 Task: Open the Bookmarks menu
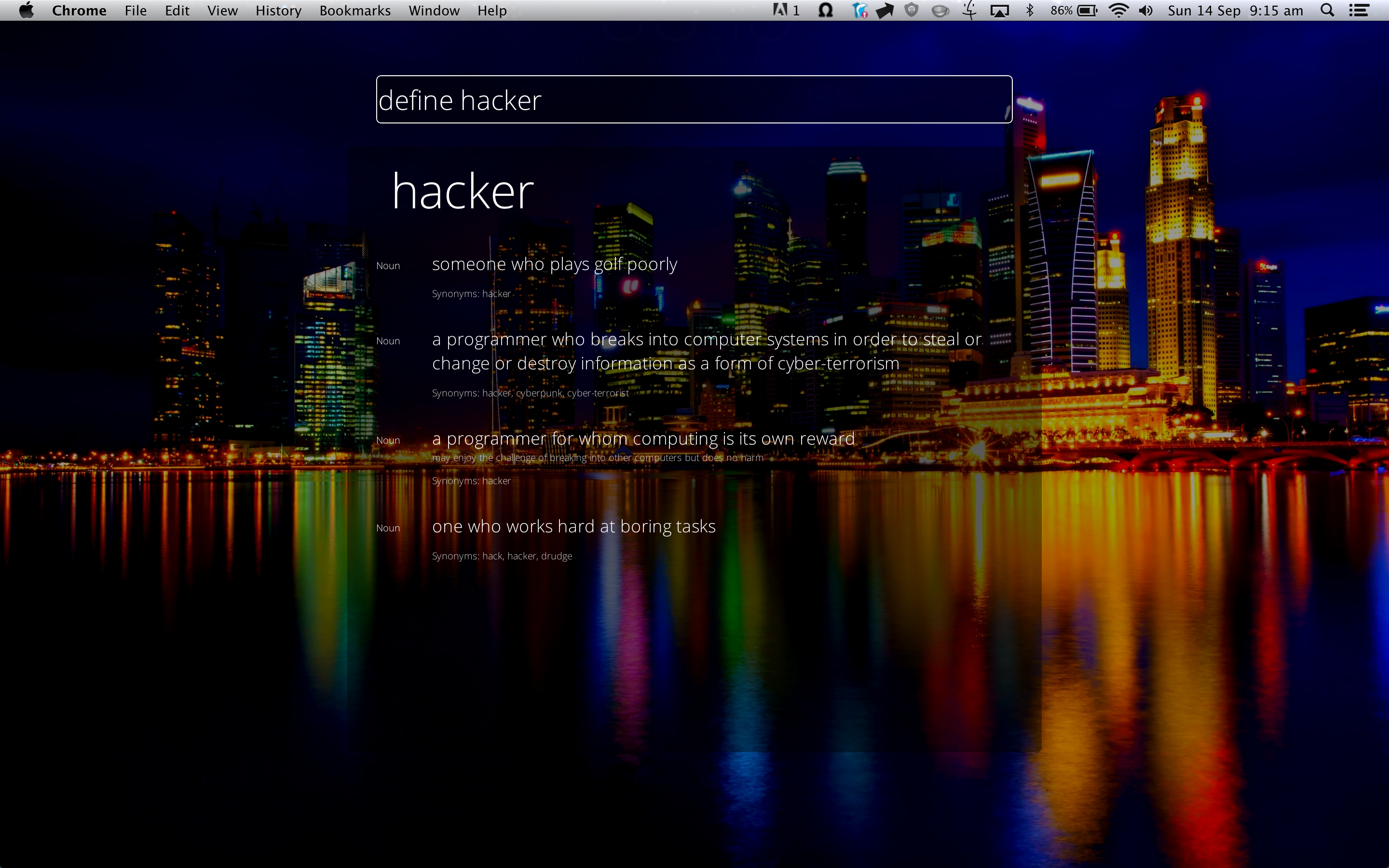354,10
